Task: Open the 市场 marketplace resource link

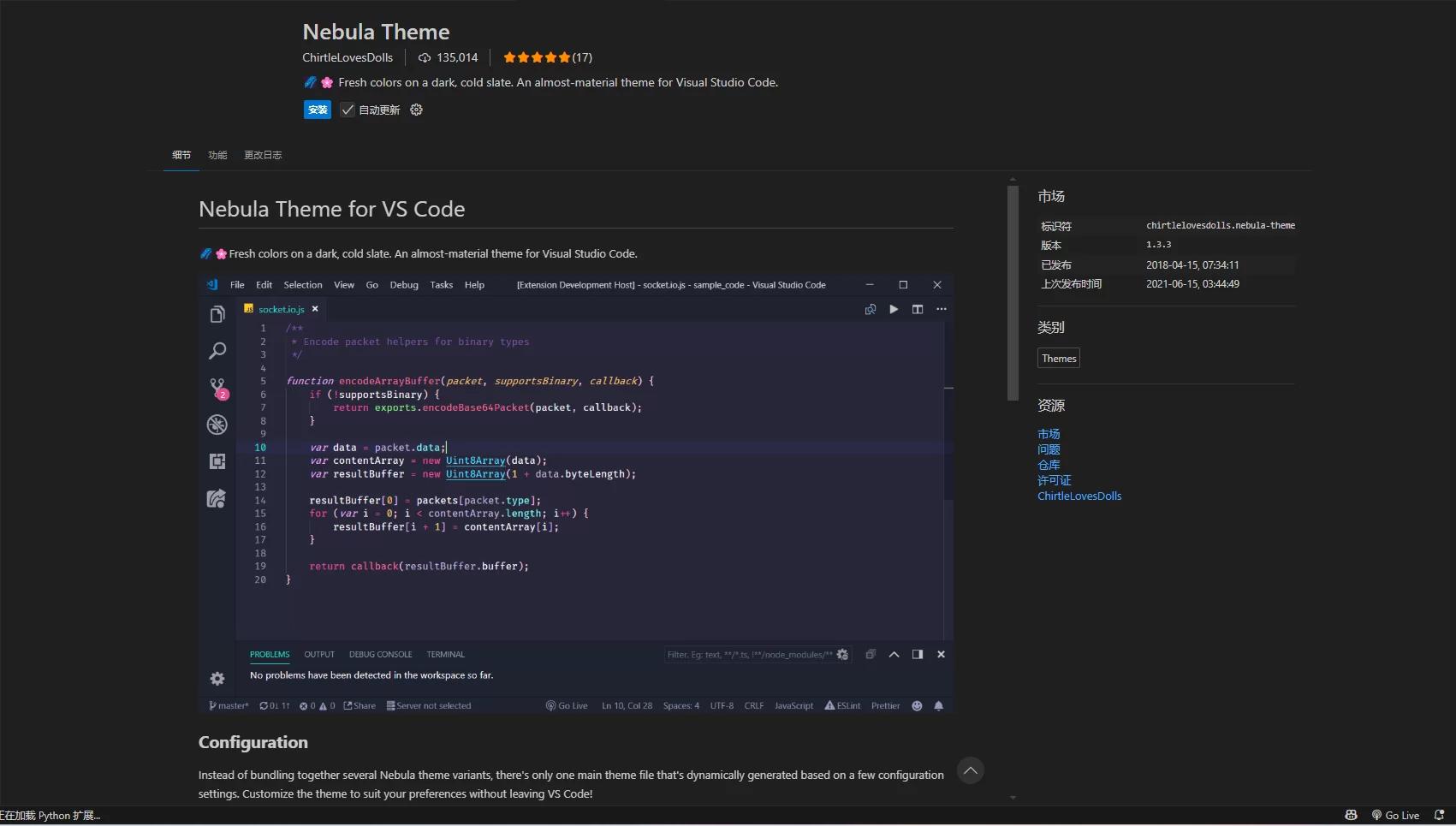Action: 1049,434
